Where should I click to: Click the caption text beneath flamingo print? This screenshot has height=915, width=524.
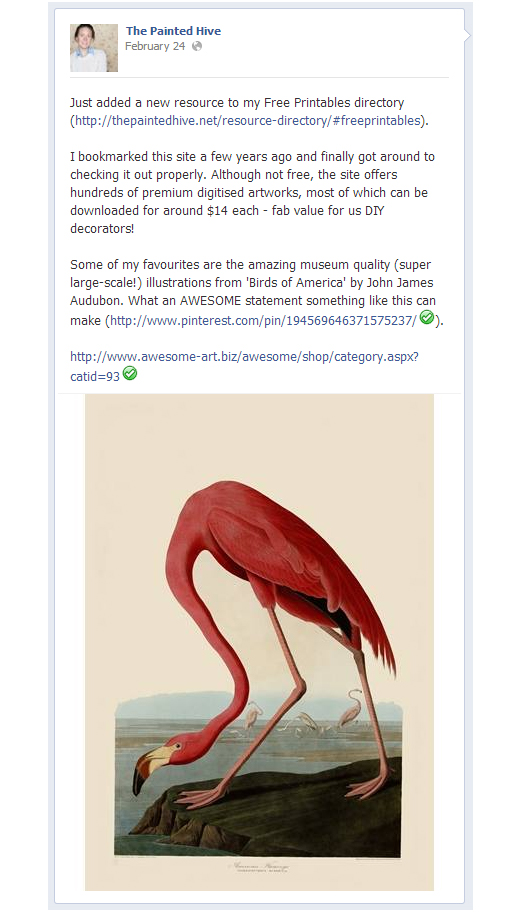pyautogui.click(x=261, y=868)
